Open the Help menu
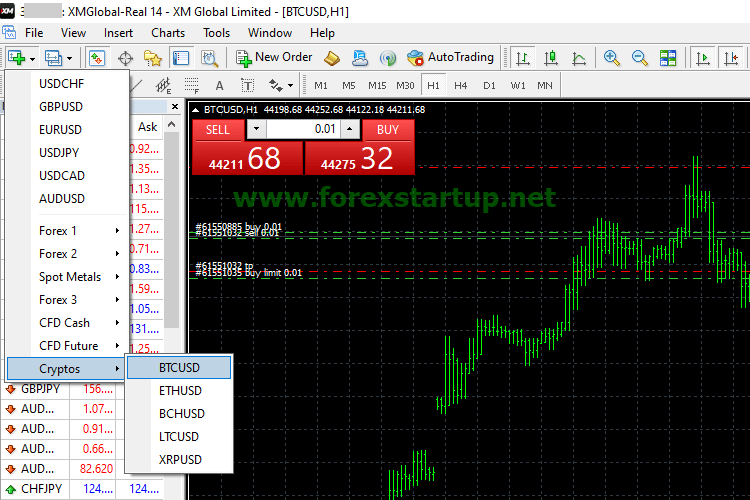 click(322, 33)
